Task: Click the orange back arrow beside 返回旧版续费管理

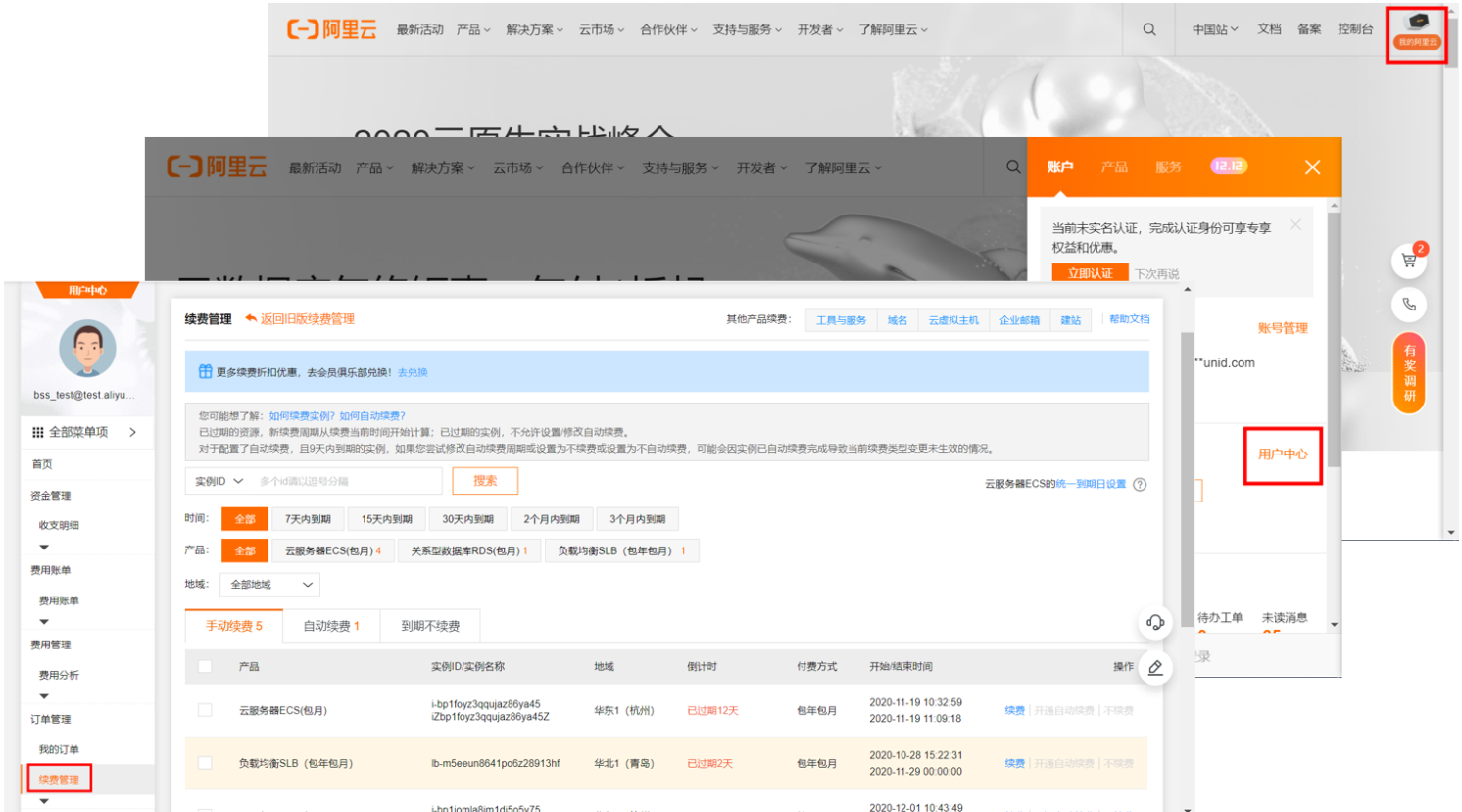Action: 251,318
